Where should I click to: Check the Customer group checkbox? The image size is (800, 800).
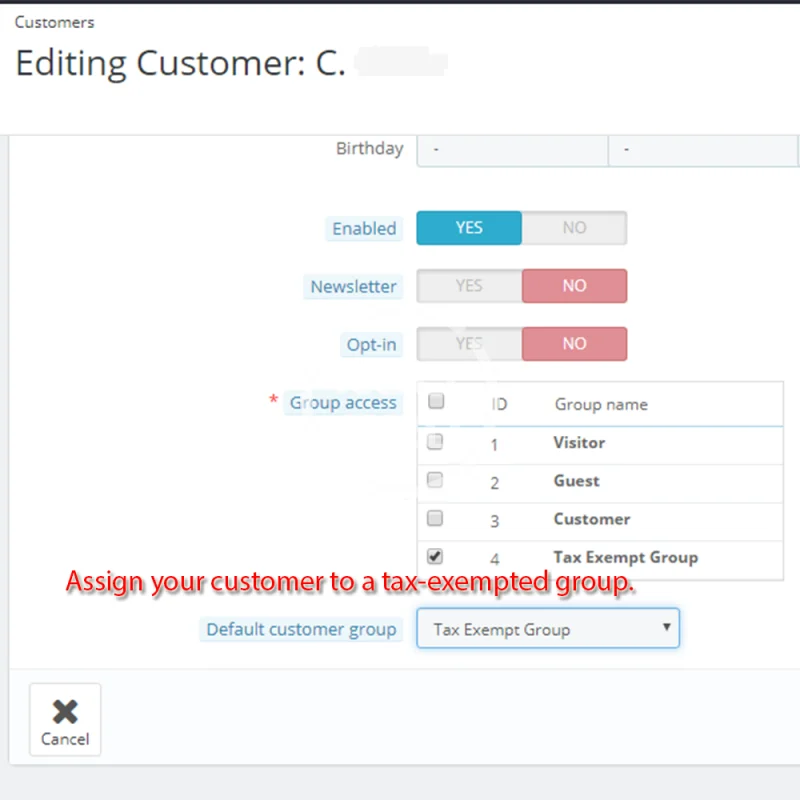tap(435, 518)
